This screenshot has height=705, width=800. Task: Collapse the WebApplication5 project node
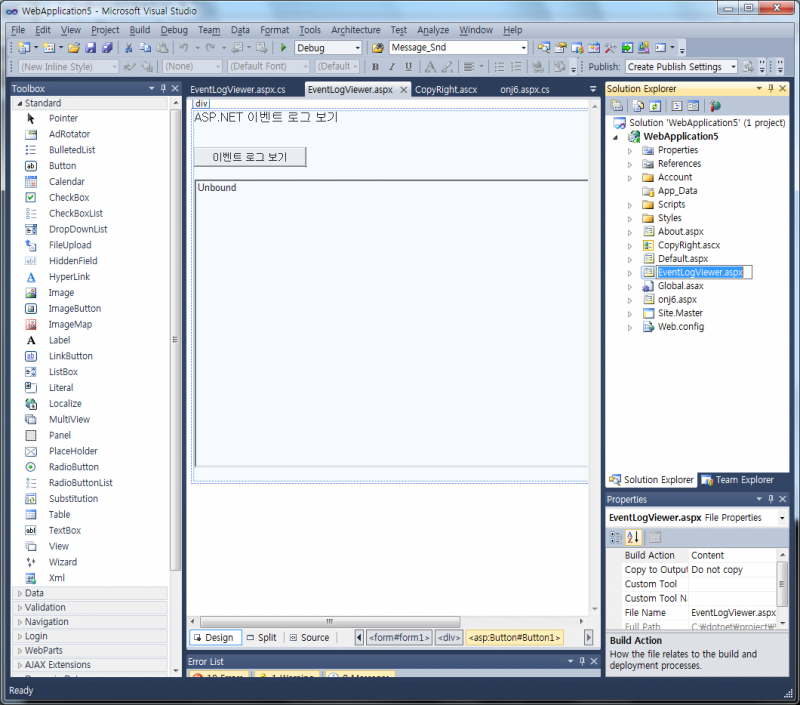[x=616, y=137]
